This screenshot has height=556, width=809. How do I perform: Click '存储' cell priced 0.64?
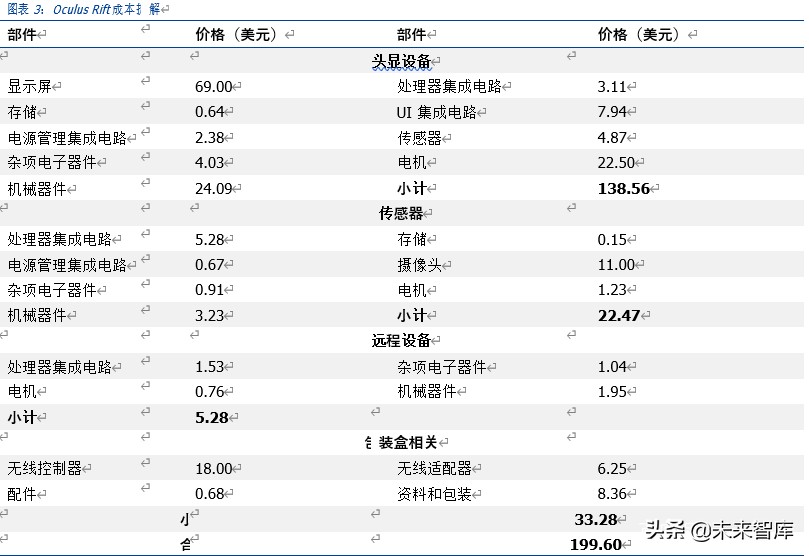pyautogui.click(x=22, y=112)
